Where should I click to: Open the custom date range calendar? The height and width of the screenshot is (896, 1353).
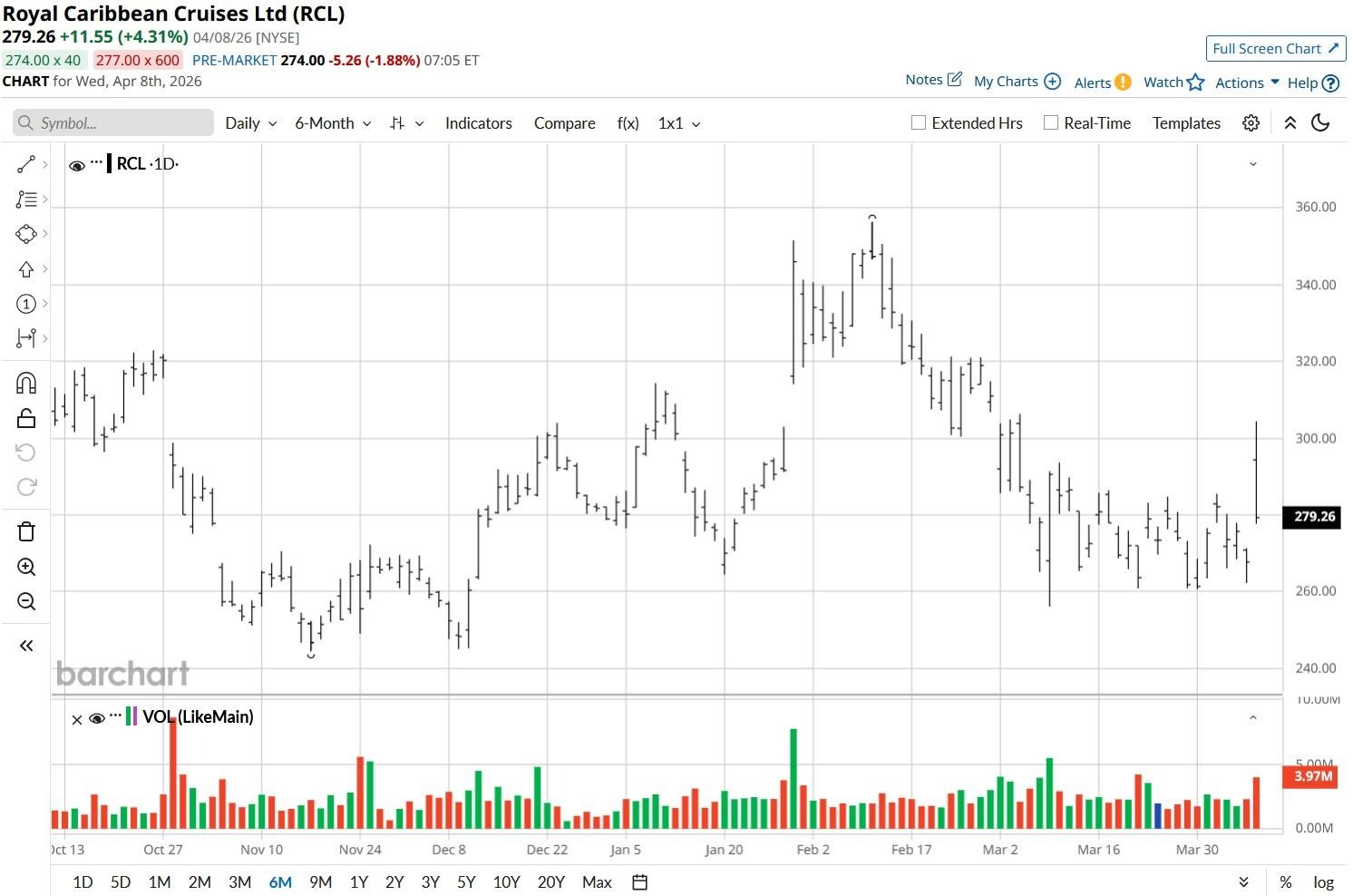pos(640,882)
